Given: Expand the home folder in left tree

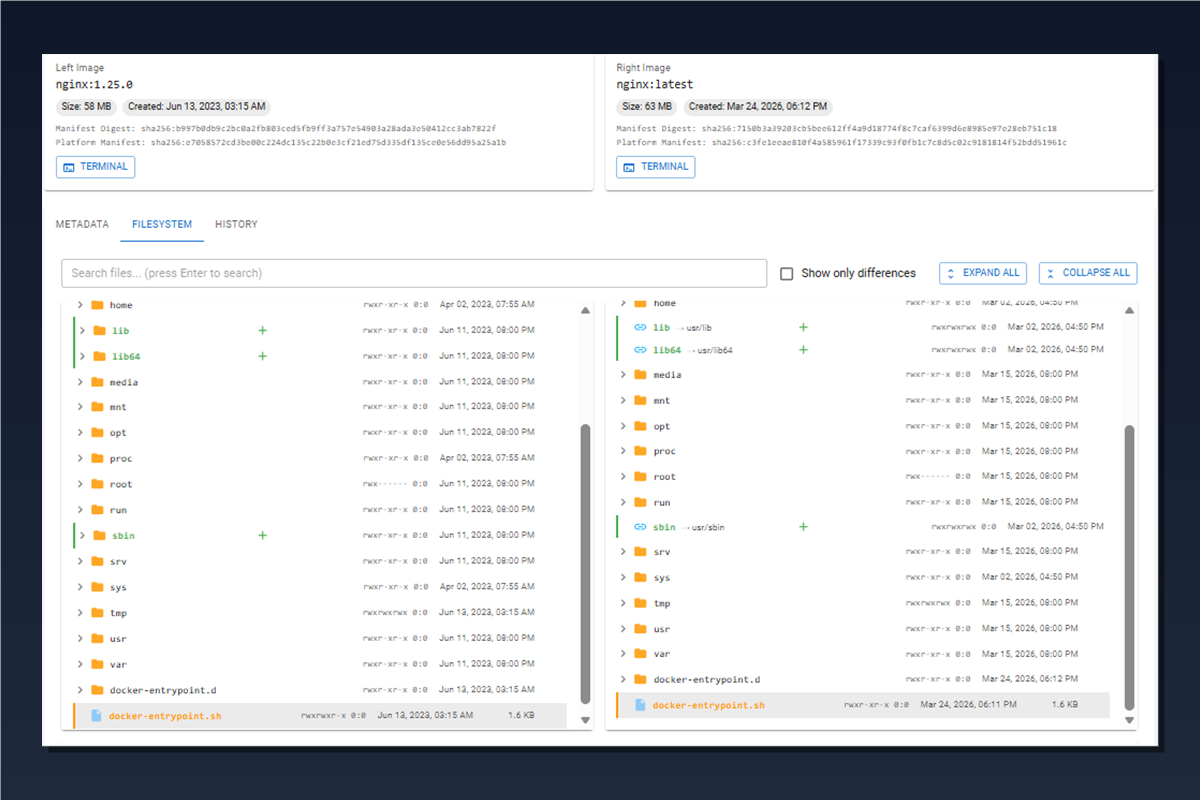Looking at the screenshot, I should [81, 304].
